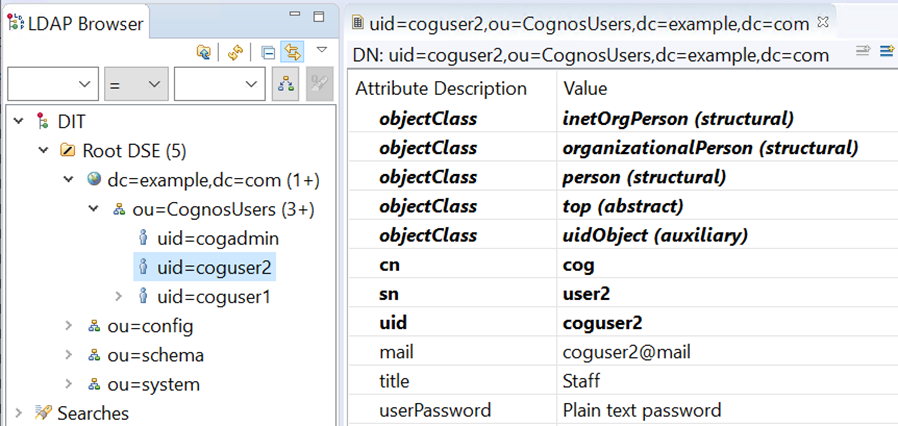Expand the ou=schema node
Image resolution: width=898 pixels, height=426 pixels.
click(69, 355)
